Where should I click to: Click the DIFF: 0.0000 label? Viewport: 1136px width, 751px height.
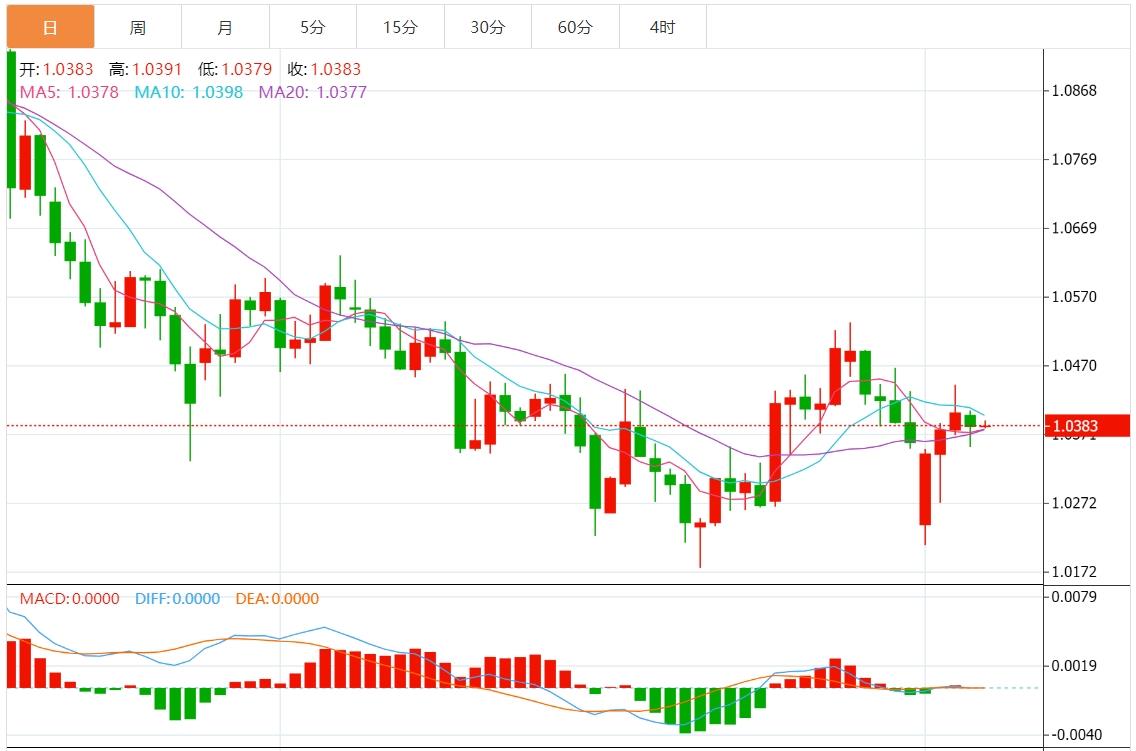point(178,598)
